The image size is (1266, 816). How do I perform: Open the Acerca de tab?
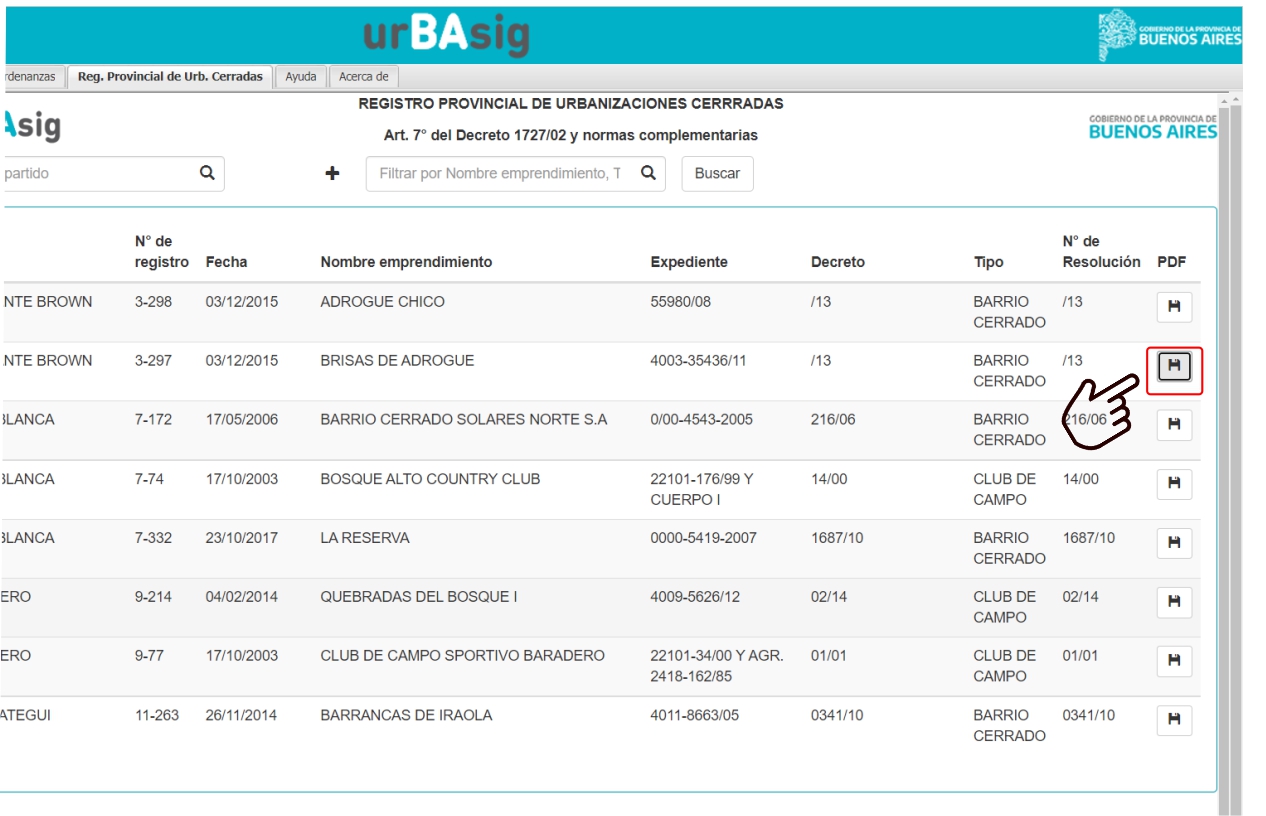click(x=363, y=77)
